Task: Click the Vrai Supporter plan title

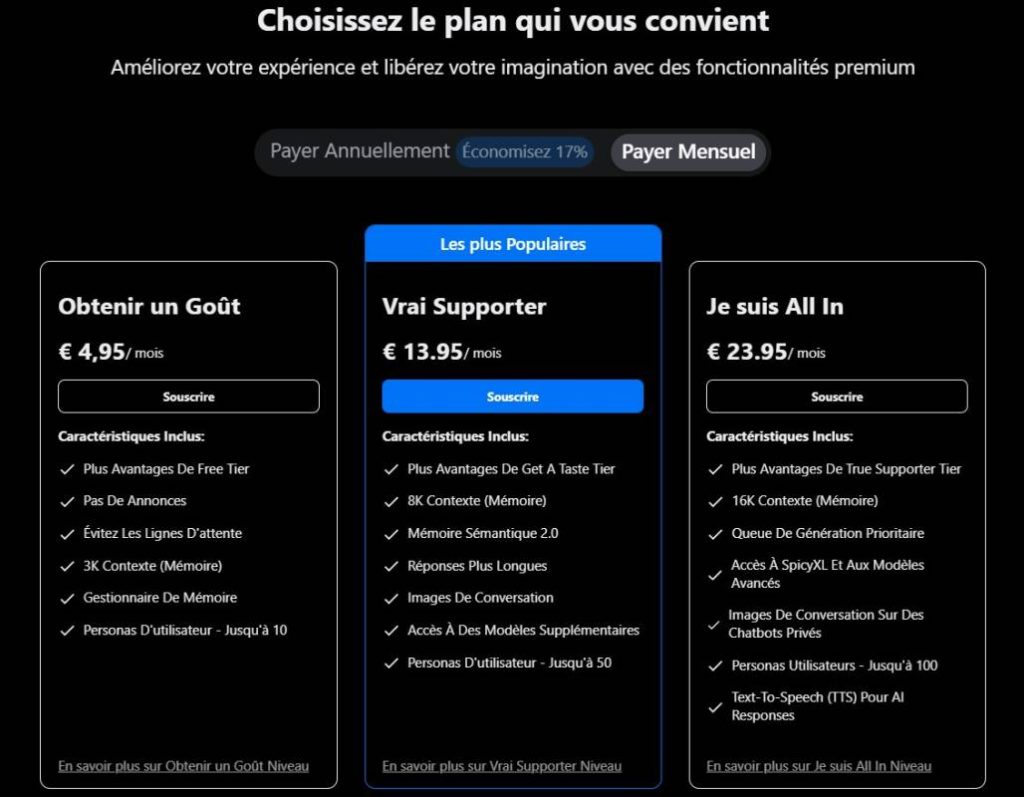Action: (464, 306)
